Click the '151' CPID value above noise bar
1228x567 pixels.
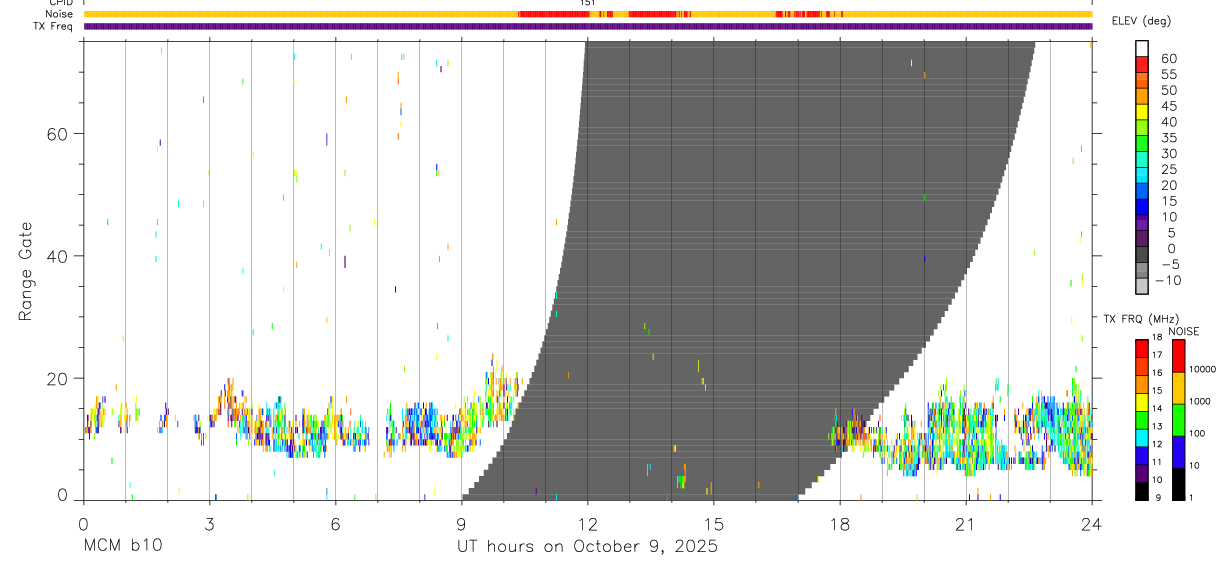pos(588,4)
